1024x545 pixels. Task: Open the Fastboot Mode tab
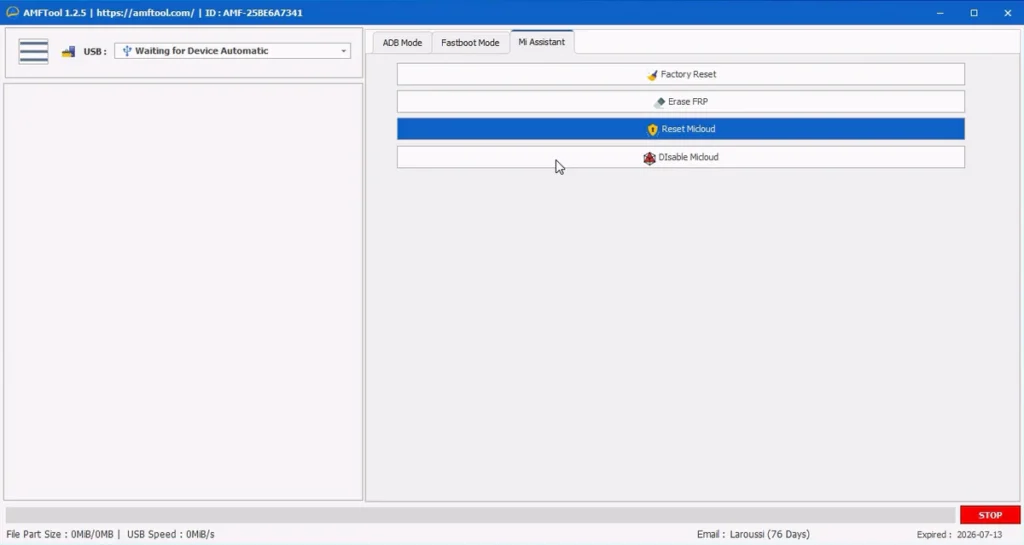[470, 43]
